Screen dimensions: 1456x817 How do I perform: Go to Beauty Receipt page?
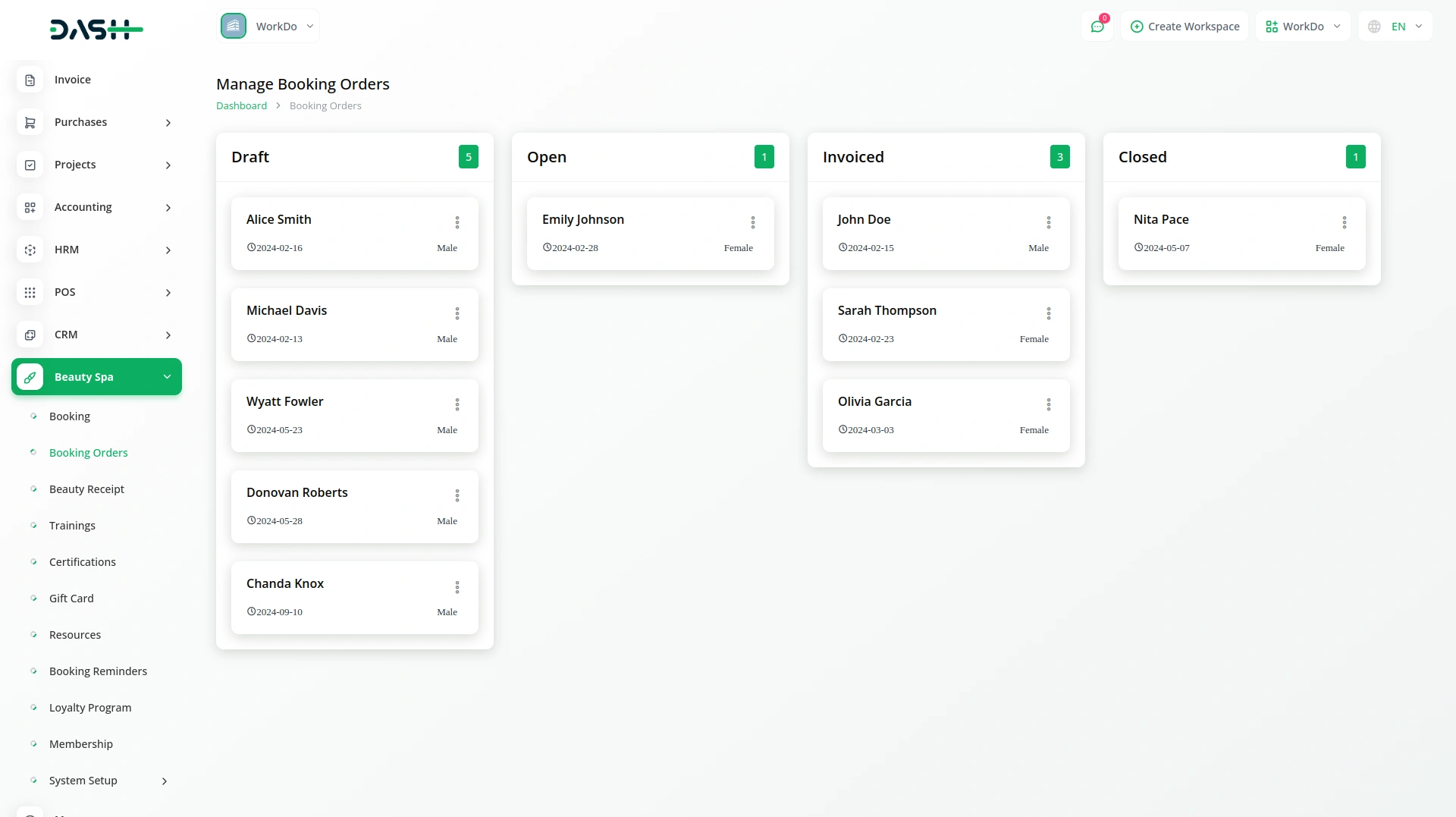(86, 489)
